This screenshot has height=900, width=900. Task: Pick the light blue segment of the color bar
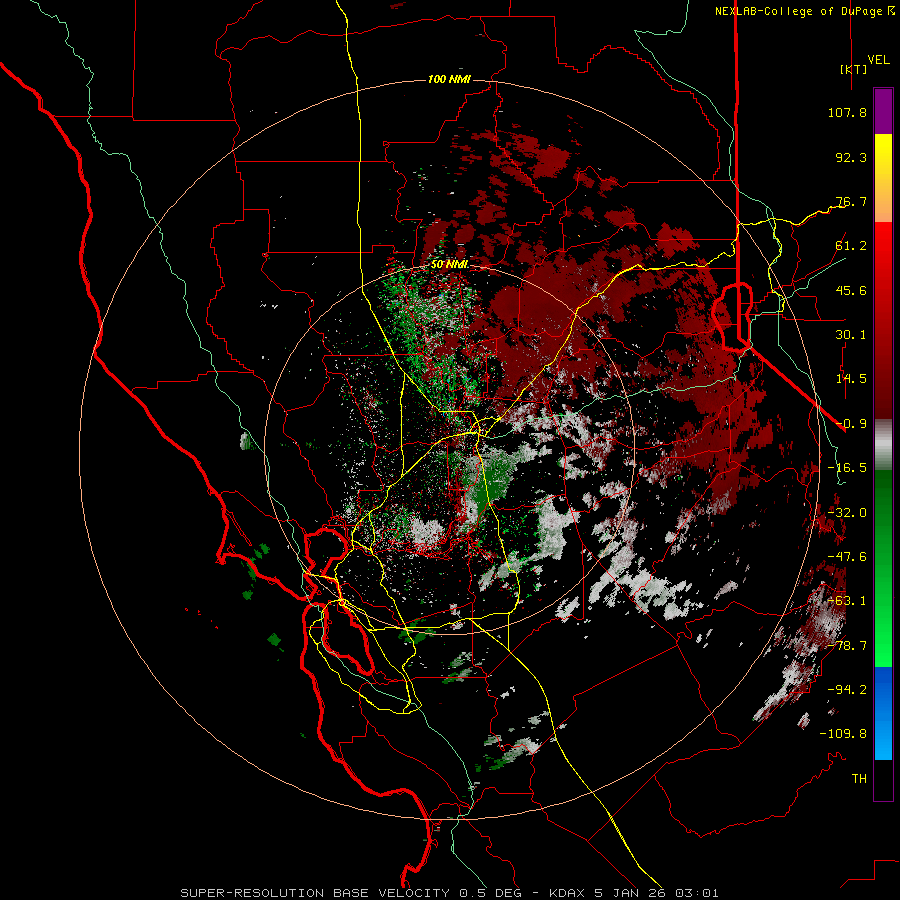point(883,734)
